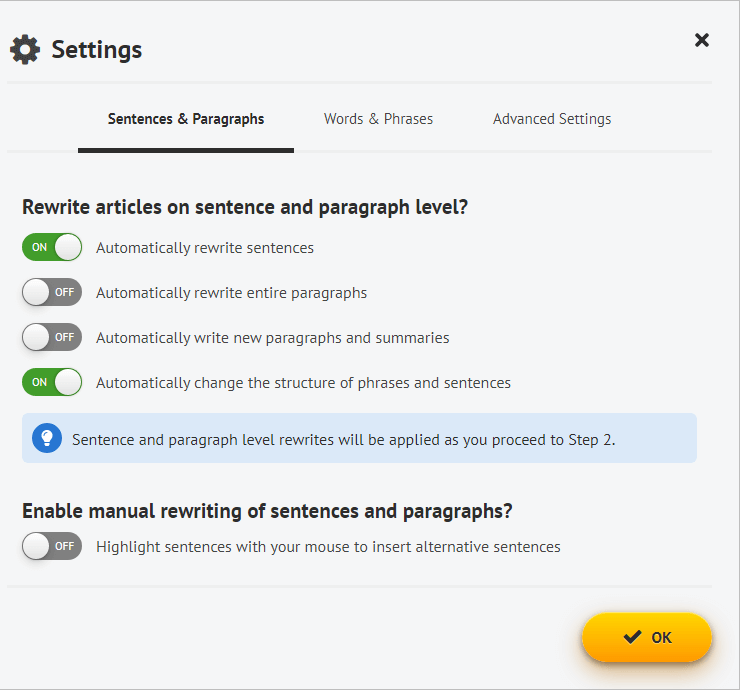The height and width of the screenshot is (690, 740).
Task: Click the 'Highlight sentences with your mouse' label
Action: coord(328,547)
